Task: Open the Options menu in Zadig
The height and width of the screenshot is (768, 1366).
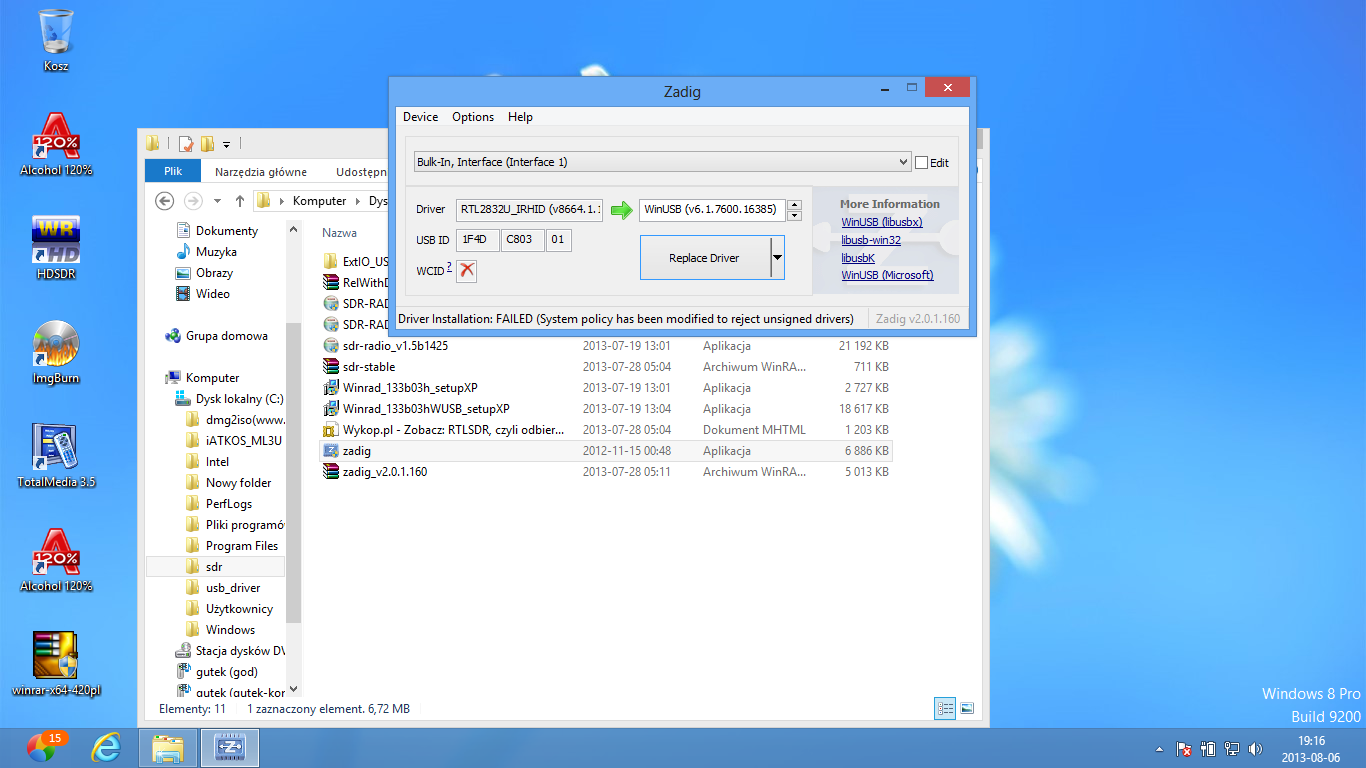Action: click(x=473, y=117)
